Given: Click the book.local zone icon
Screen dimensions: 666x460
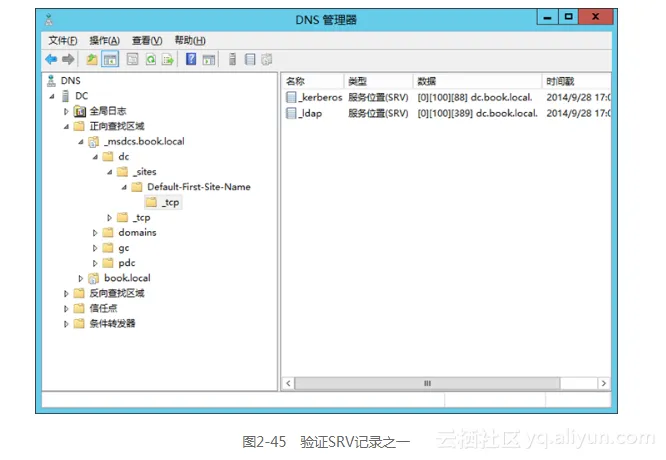Looking at the screenshot, I should [93, 278].
